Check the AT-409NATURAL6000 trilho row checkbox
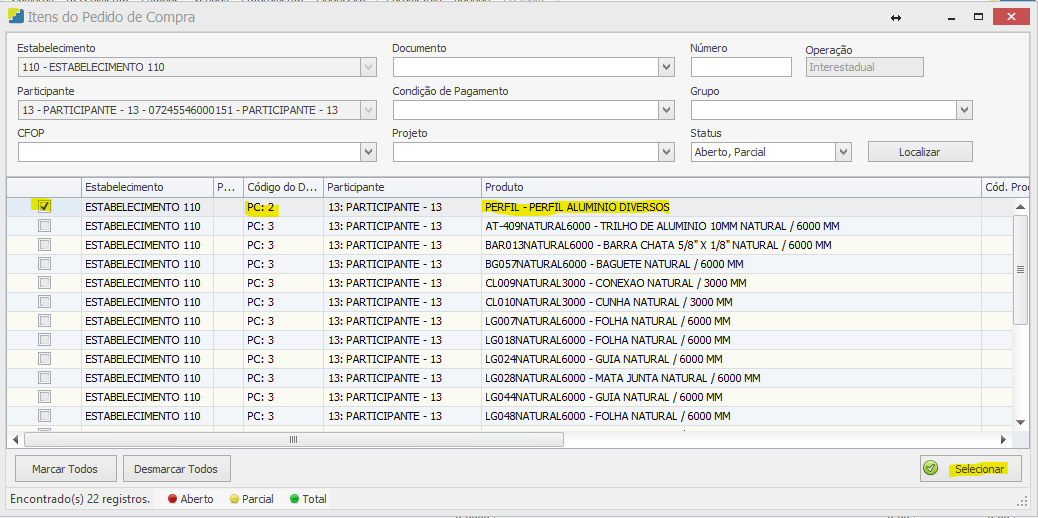1038x518 pixels. 44,226
